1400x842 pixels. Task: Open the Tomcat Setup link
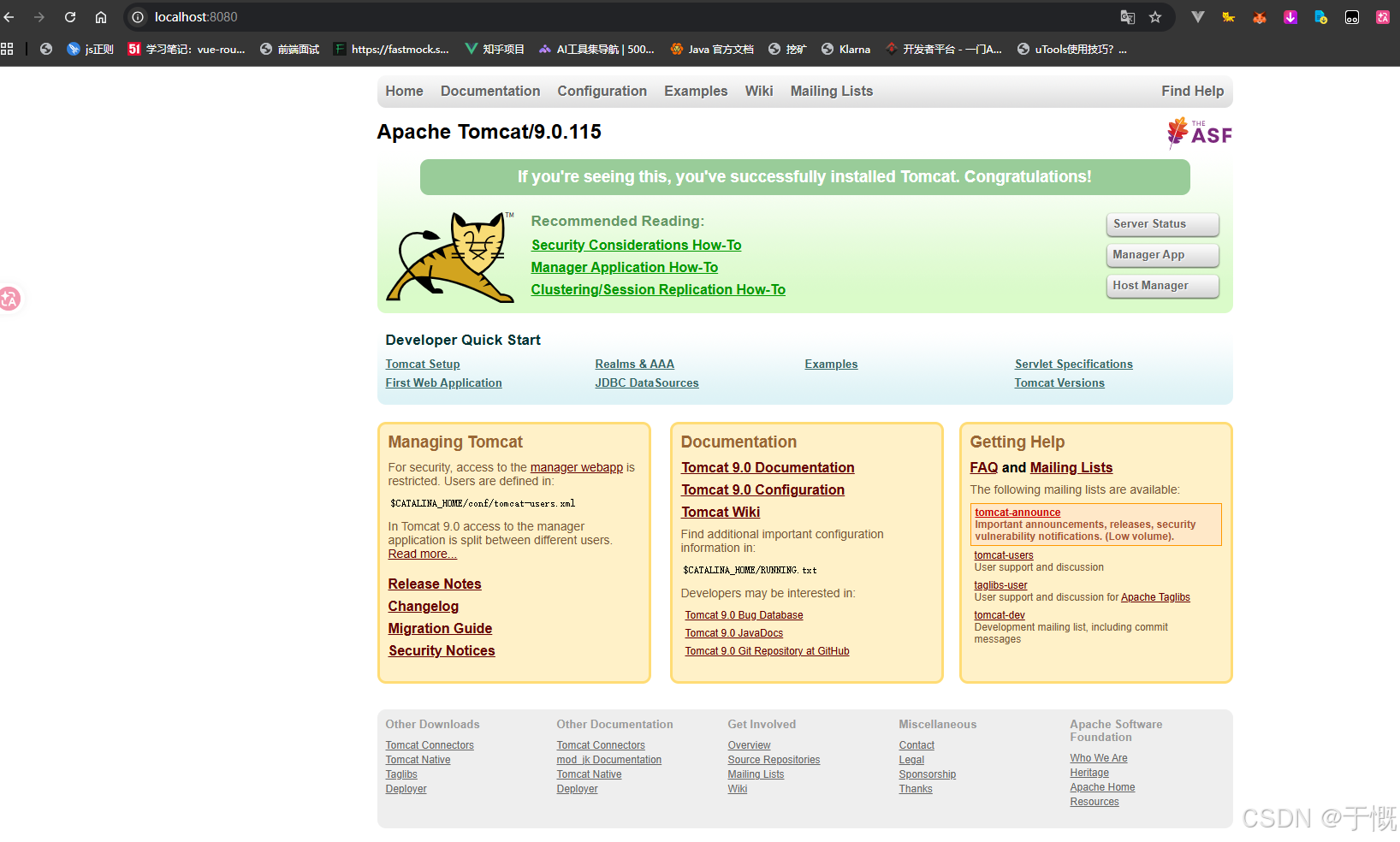click(x=423, y=364)
